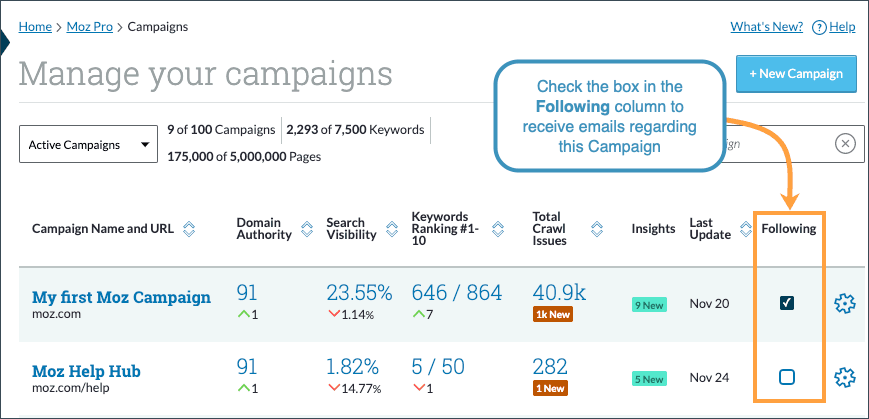The height and width of the screenshot is (419, 869).
Task: Navigate to Moz Pro breadcrumb
Action: pyautogui.click(x=91, y=27)
